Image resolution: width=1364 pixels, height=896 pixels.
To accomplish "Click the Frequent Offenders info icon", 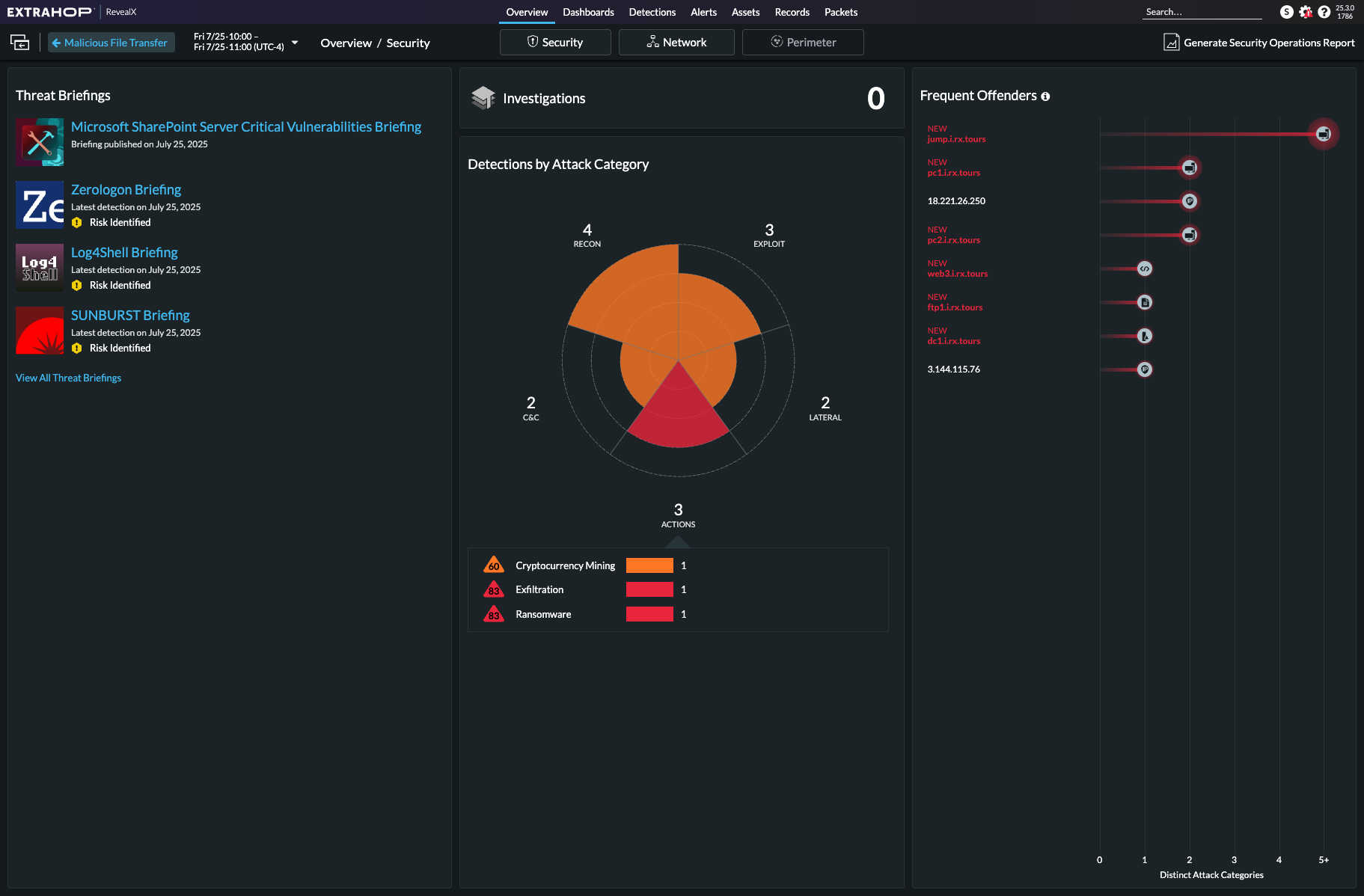I will coord(1045,96).
